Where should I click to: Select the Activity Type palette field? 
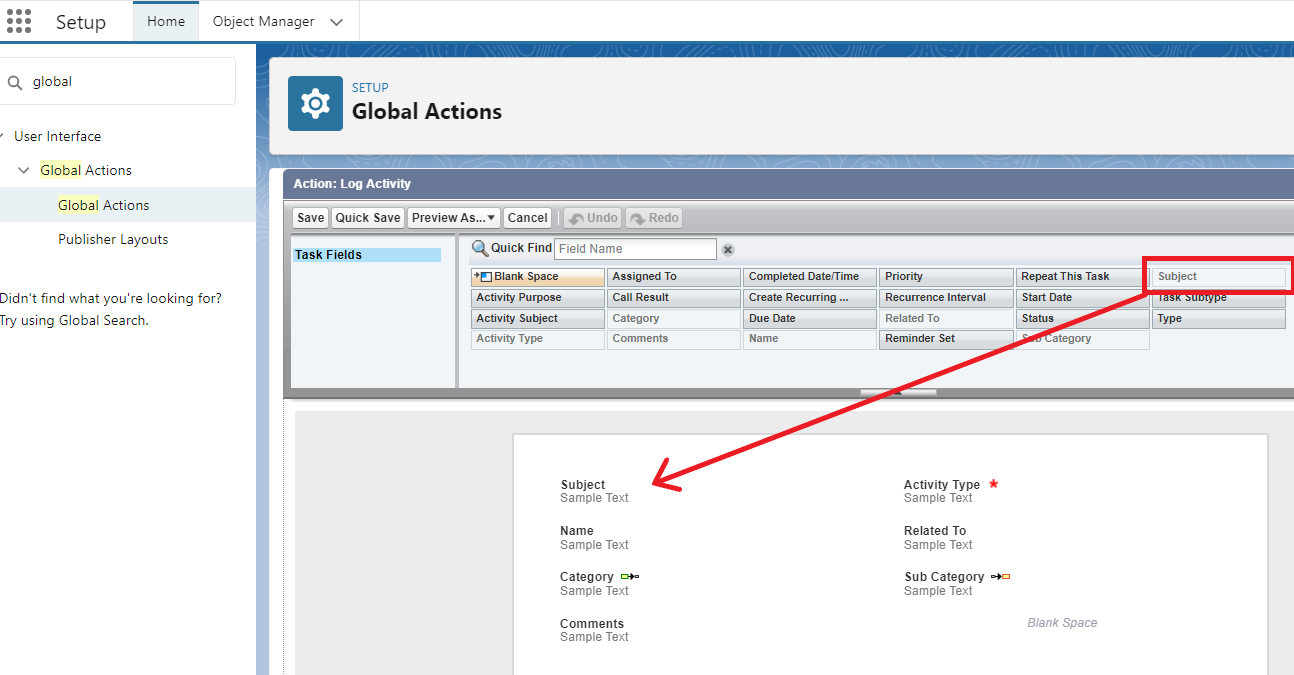pos(538,339)
